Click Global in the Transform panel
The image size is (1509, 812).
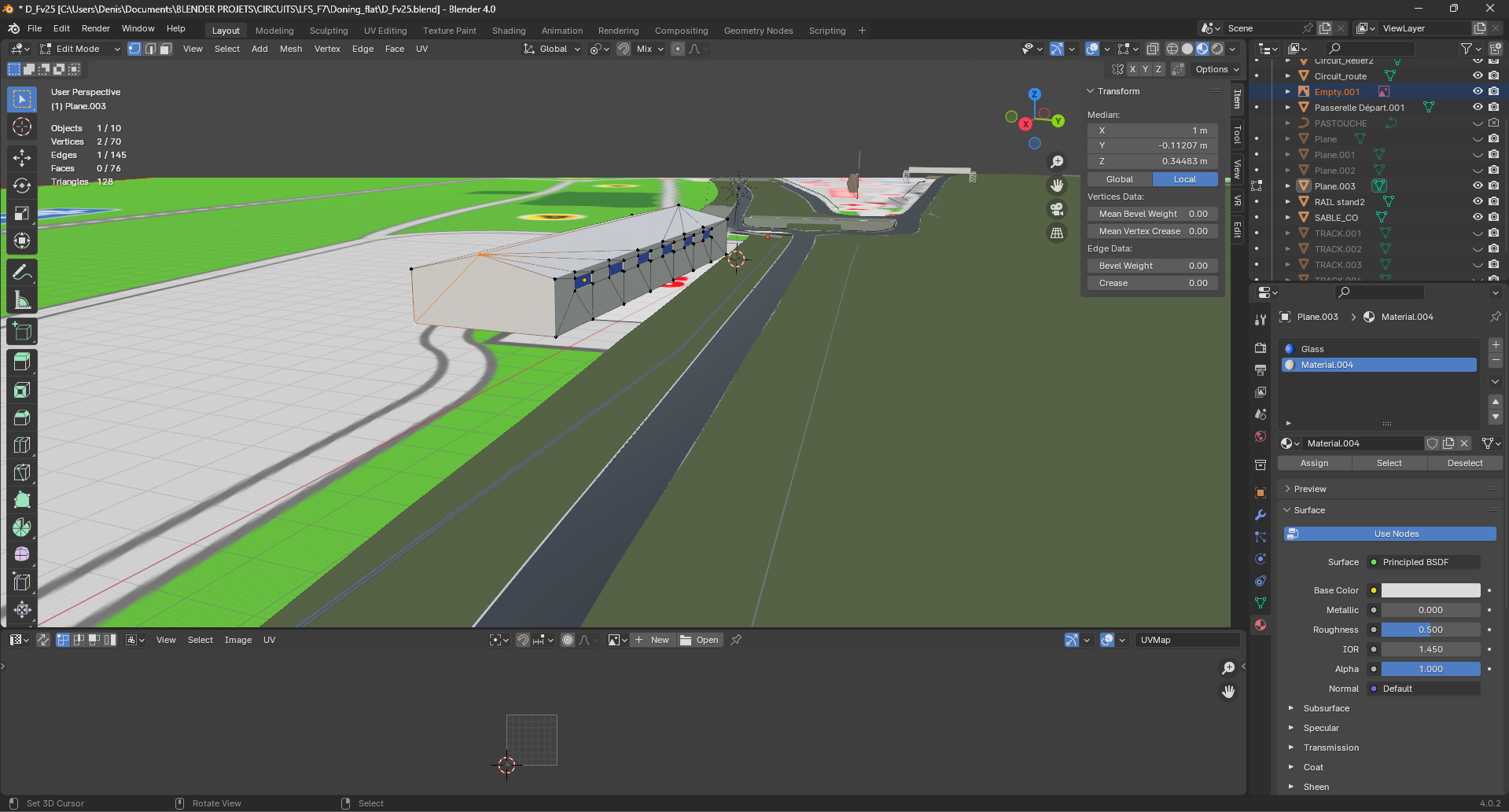tap(1120, 179)
